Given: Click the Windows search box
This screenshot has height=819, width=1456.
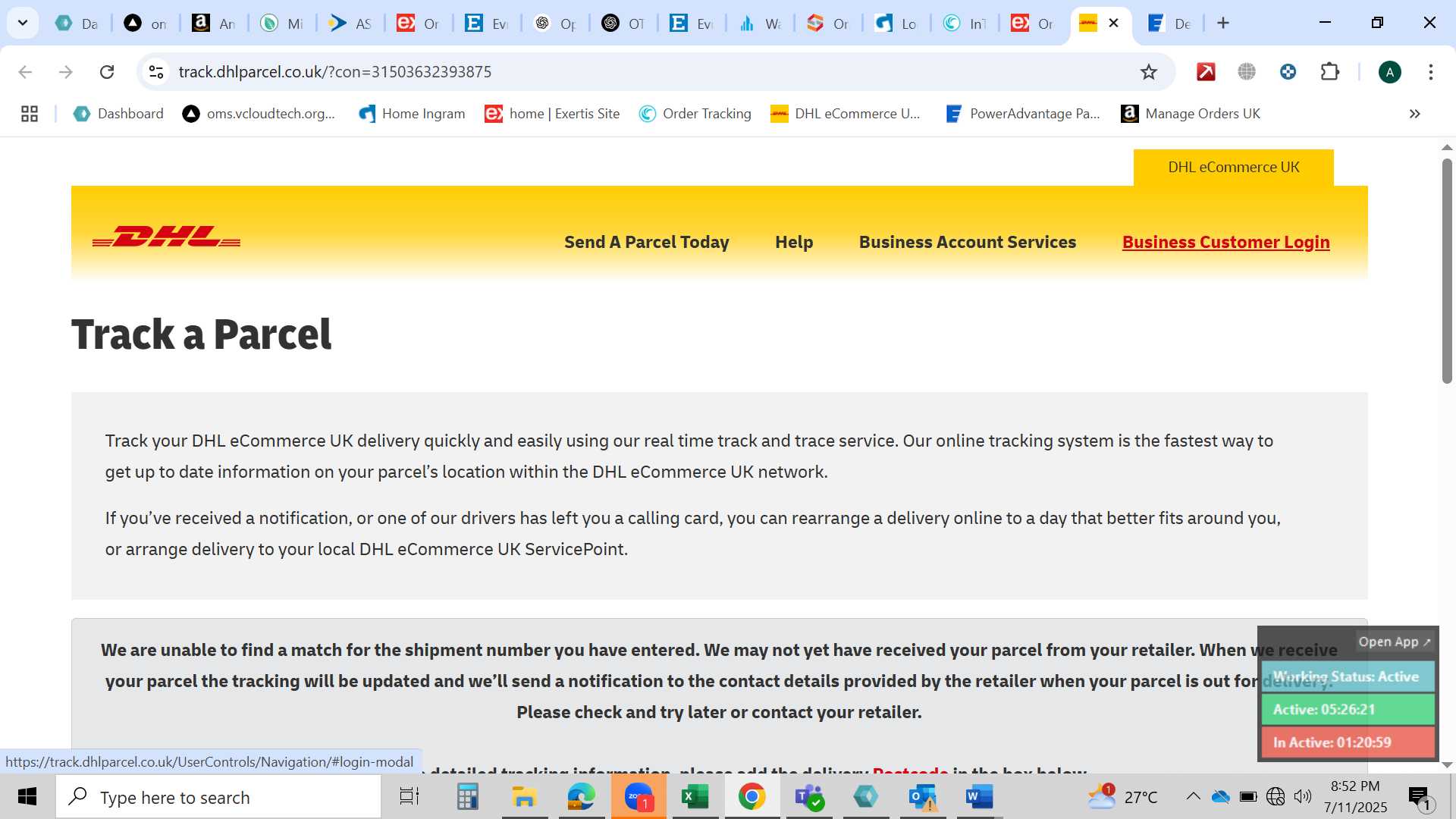Looking at the screenshot, I should 218,797.
